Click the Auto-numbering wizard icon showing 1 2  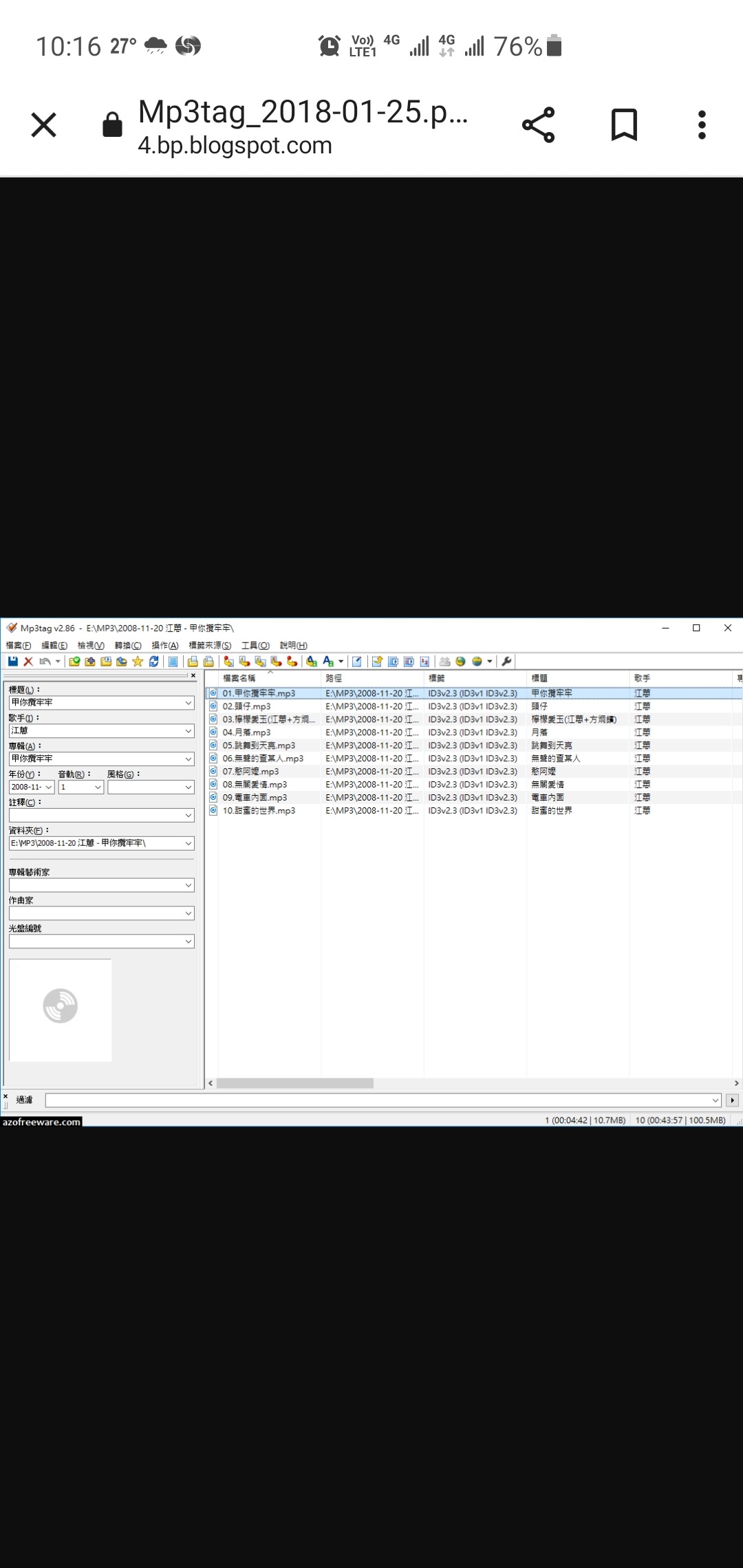pos(424,662)
